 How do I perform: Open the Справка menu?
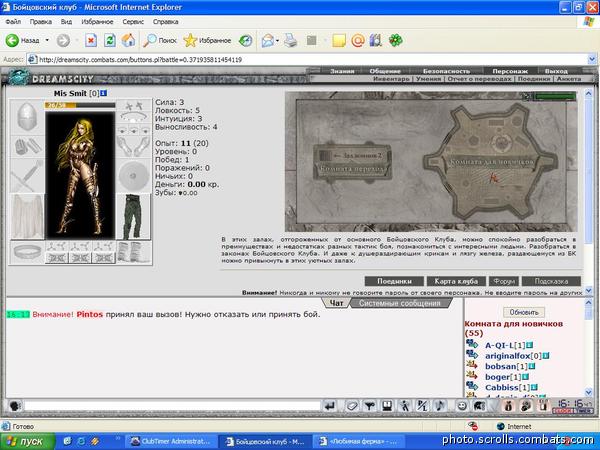(165, 22)
